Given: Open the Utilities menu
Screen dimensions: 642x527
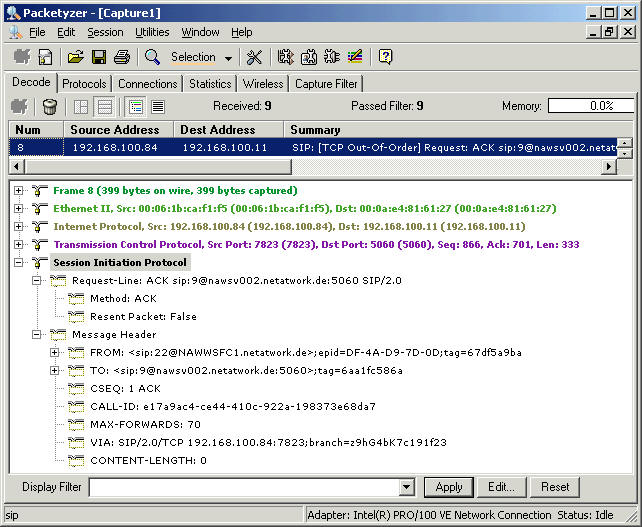Looking at the screenshot, I should tap(152, 32).
